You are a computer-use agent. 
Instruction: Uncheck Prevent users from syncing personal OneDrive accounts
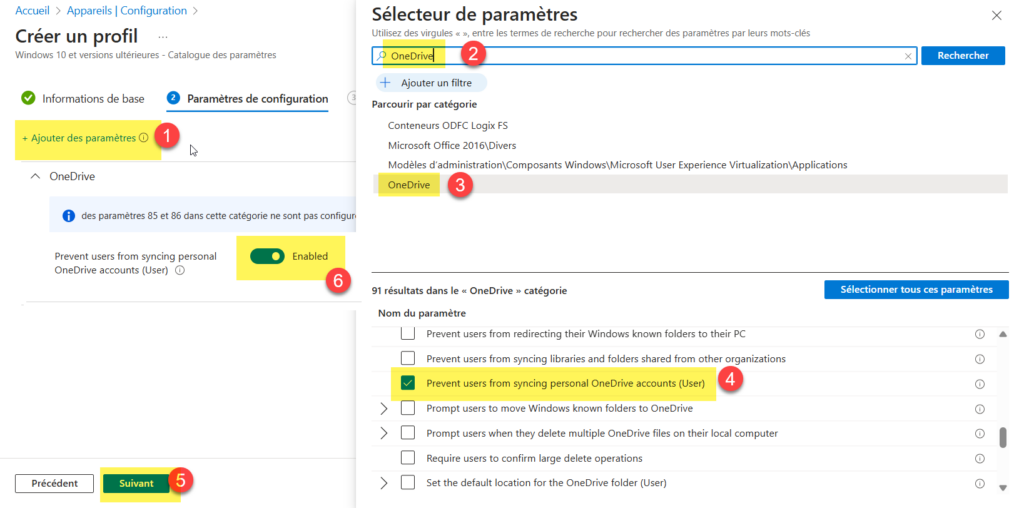(408, 384)
